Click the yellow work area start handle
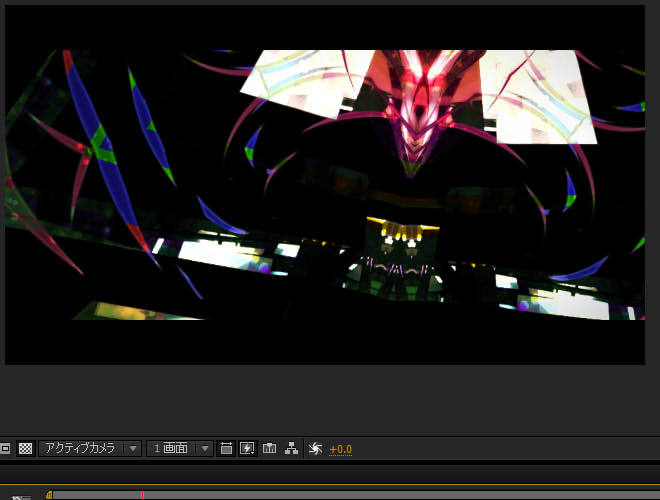This screenshot has height=500, width=660. (x=49, y=495)
